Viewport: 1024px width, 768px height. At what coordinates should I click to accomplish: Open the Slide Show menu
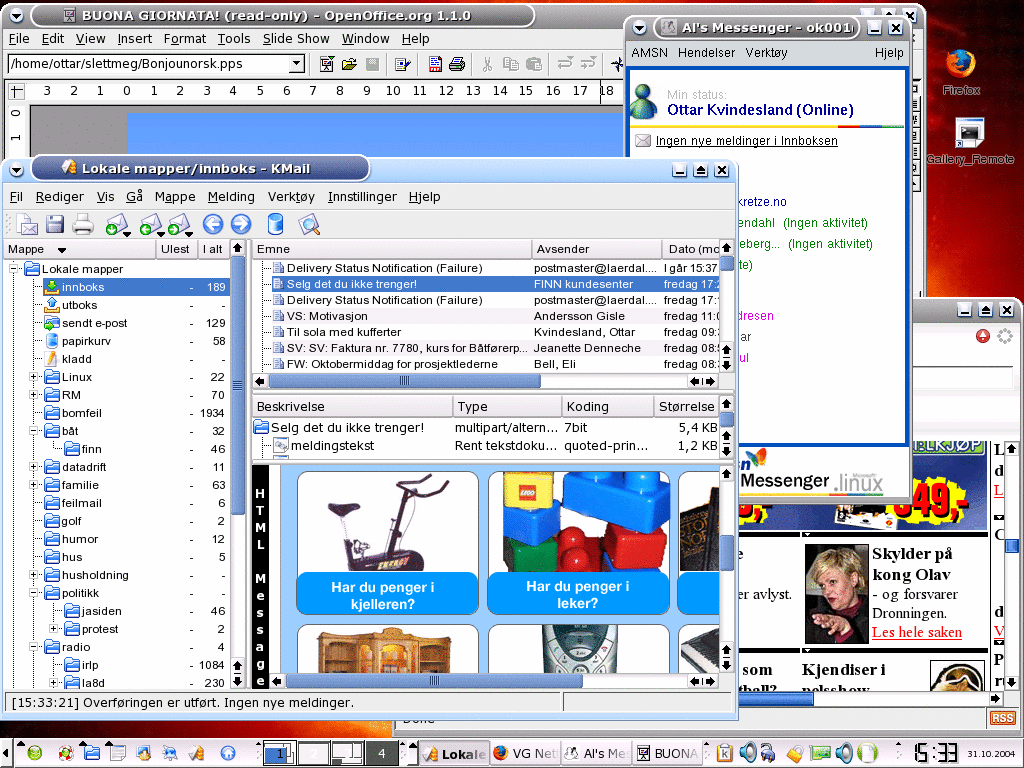click(x=296, y=39)
